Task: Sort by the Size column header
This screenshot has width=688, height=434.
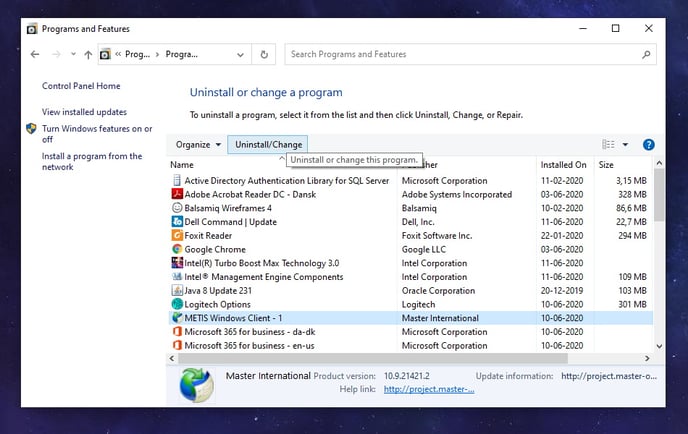Action: (606, 165)
